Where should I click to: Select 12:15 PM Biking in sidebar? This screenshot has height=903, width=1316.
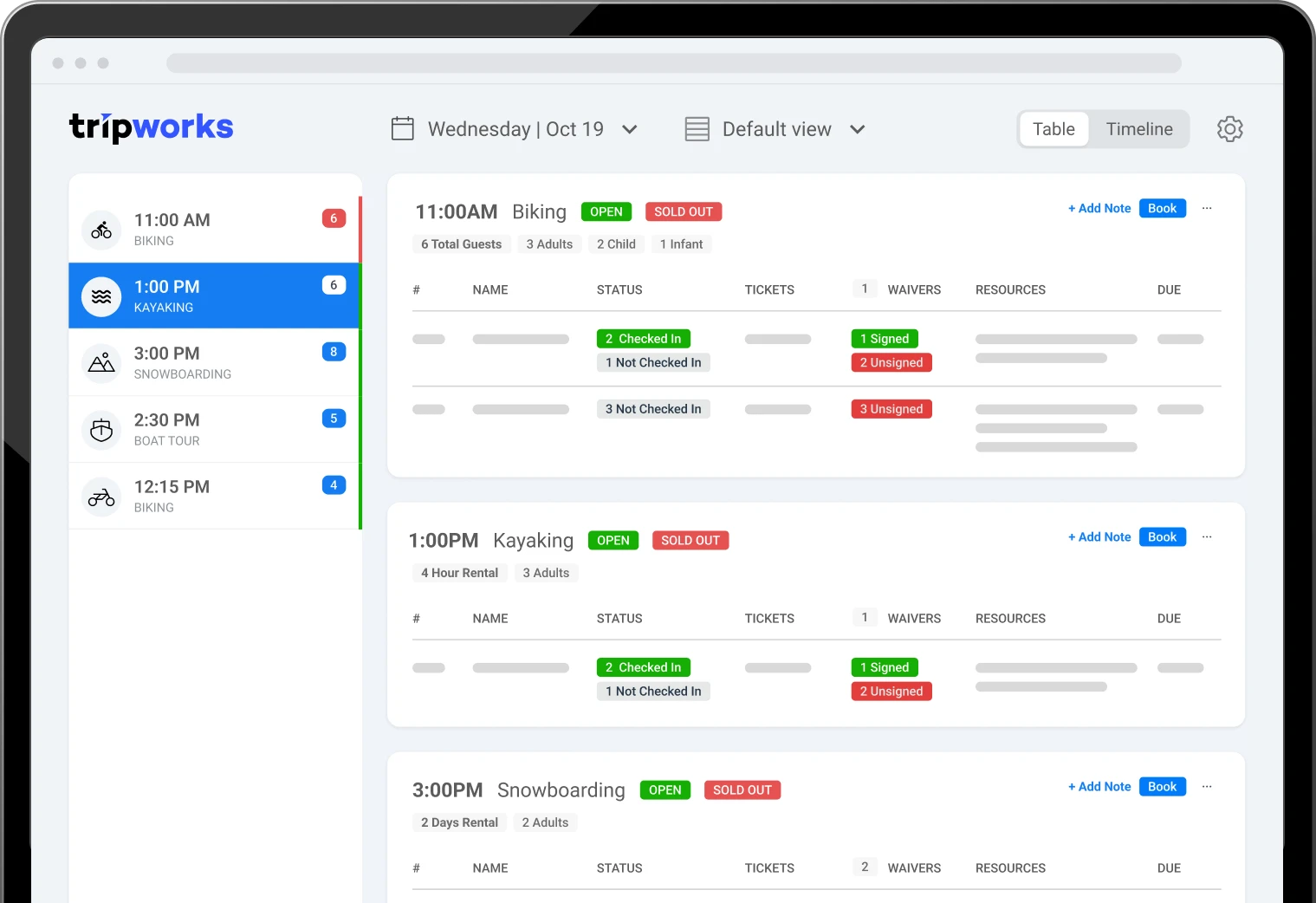214,497
